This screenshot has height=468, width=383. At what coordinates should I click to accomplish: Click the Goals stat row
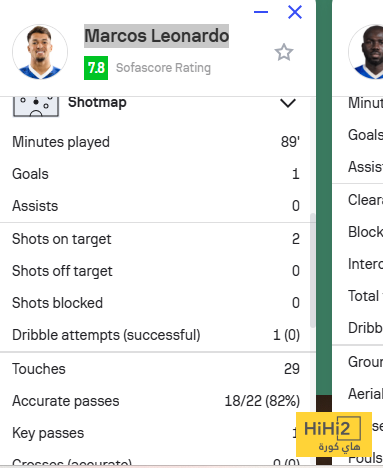click(156, 174)
